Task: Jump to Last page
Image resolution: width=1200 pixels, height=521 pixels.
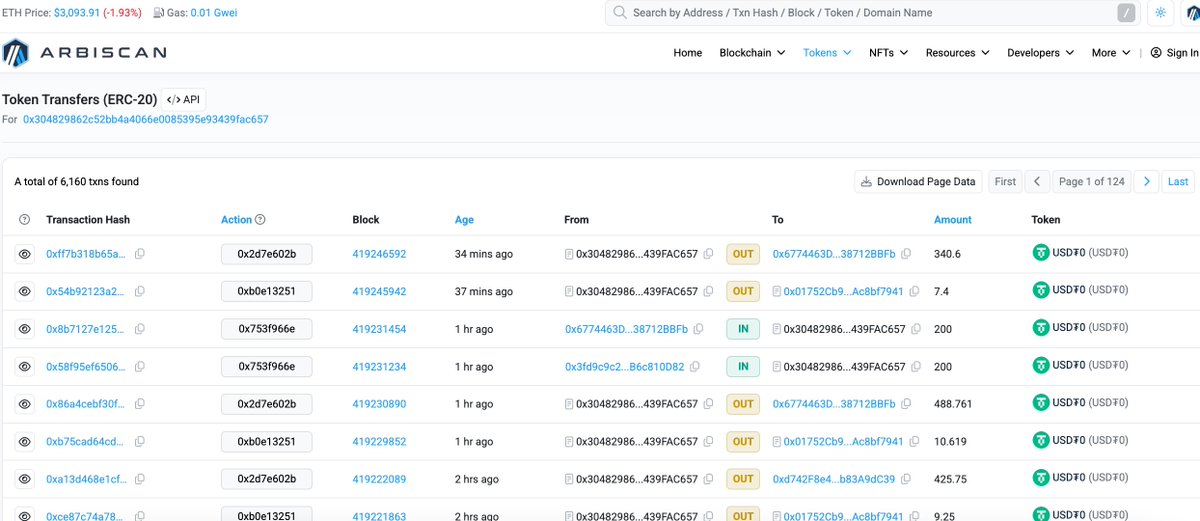Action: tap(1178, 182)
